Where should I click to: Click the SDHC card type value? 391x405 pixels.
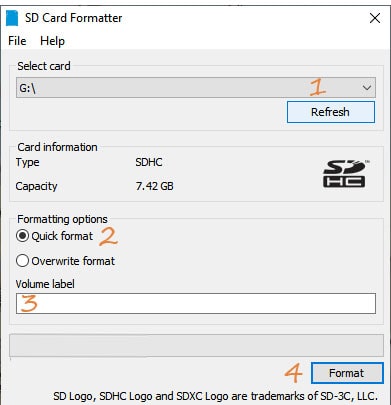149,162
